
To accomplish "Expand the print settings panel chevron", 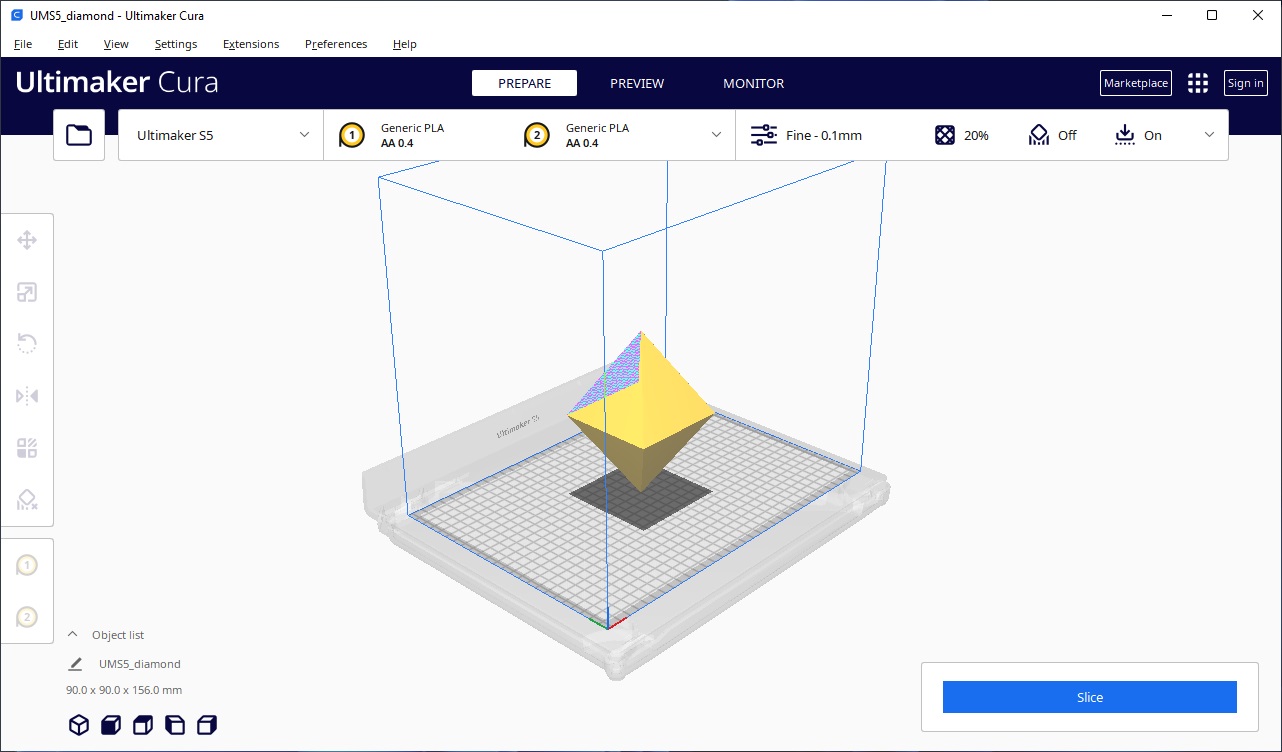I will click(x=1209, y=135).
